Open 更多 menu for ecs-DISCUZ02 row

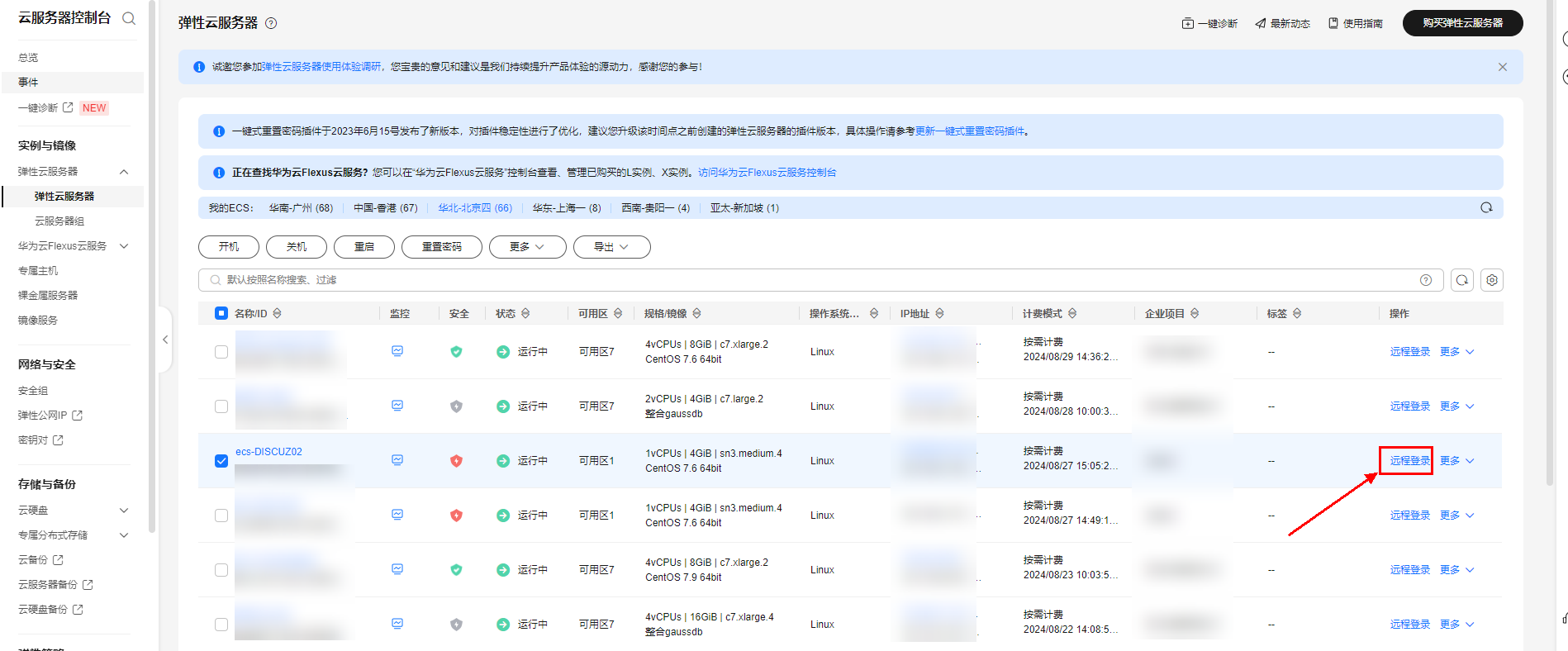[1457, 461]
